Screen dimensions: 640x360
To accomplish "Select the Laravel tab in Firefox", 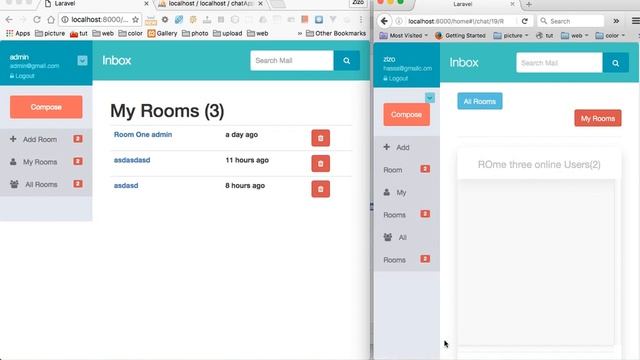I will [462, 4].
